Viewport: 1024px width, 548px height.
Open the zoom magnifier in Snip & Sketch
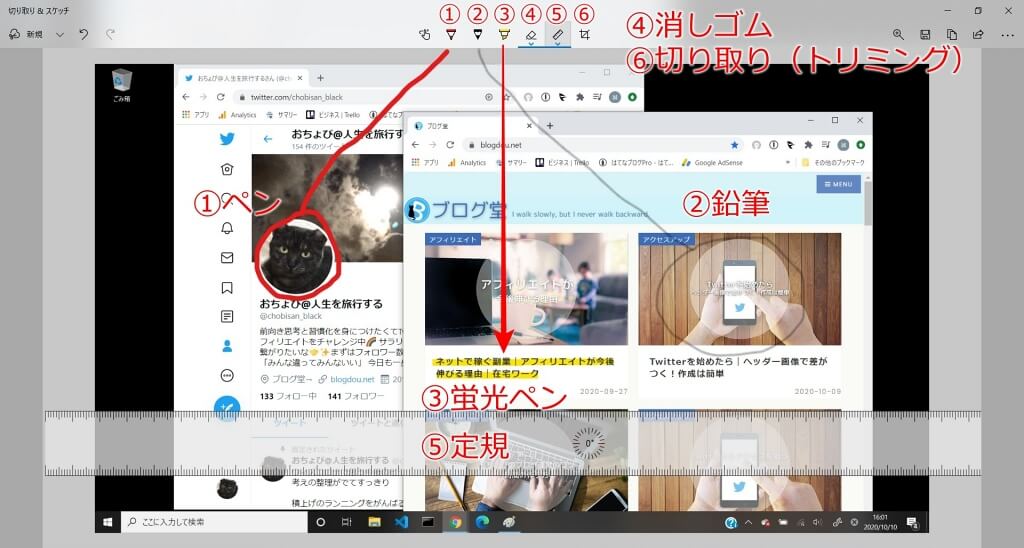point(899,35)
